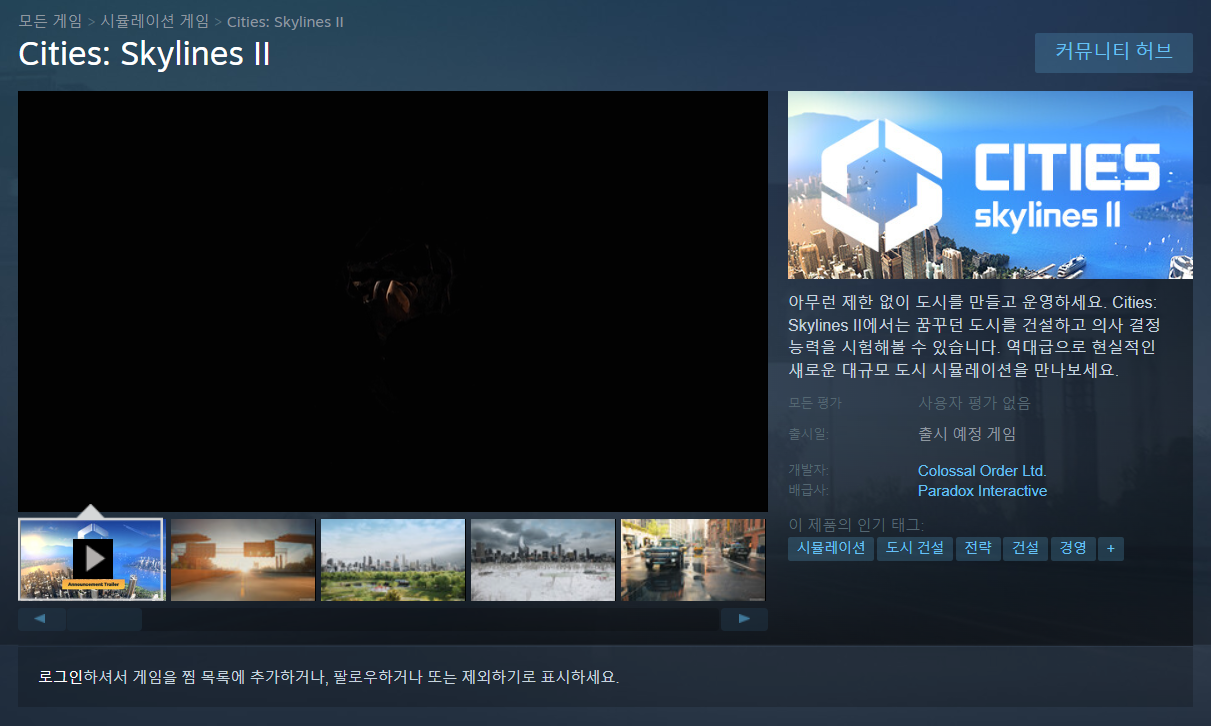Click the 사용자 평가 없음 review text
Screen dimensions: 1211x726
tap(974, 403)
